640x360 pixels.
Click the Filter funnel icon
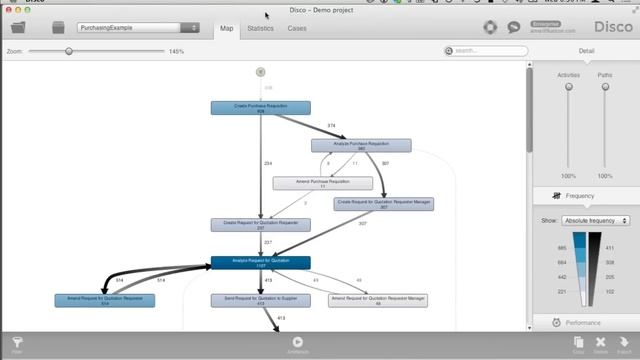coord(17,342)
